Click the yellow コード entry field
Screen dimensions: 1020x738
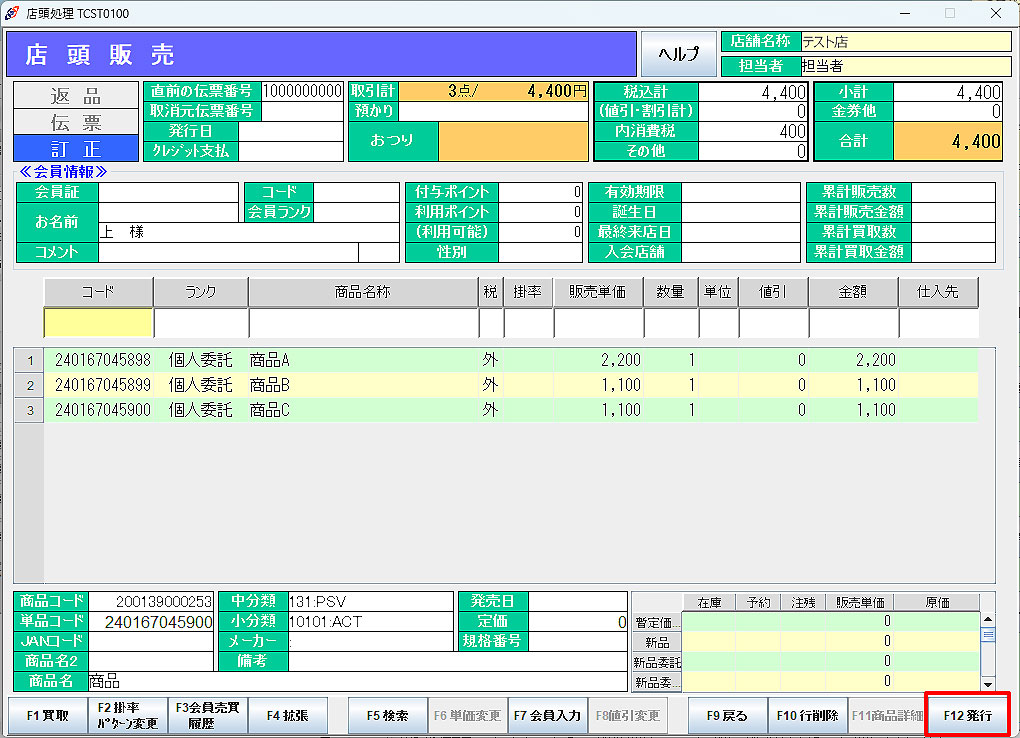click(x=98, y=324)
